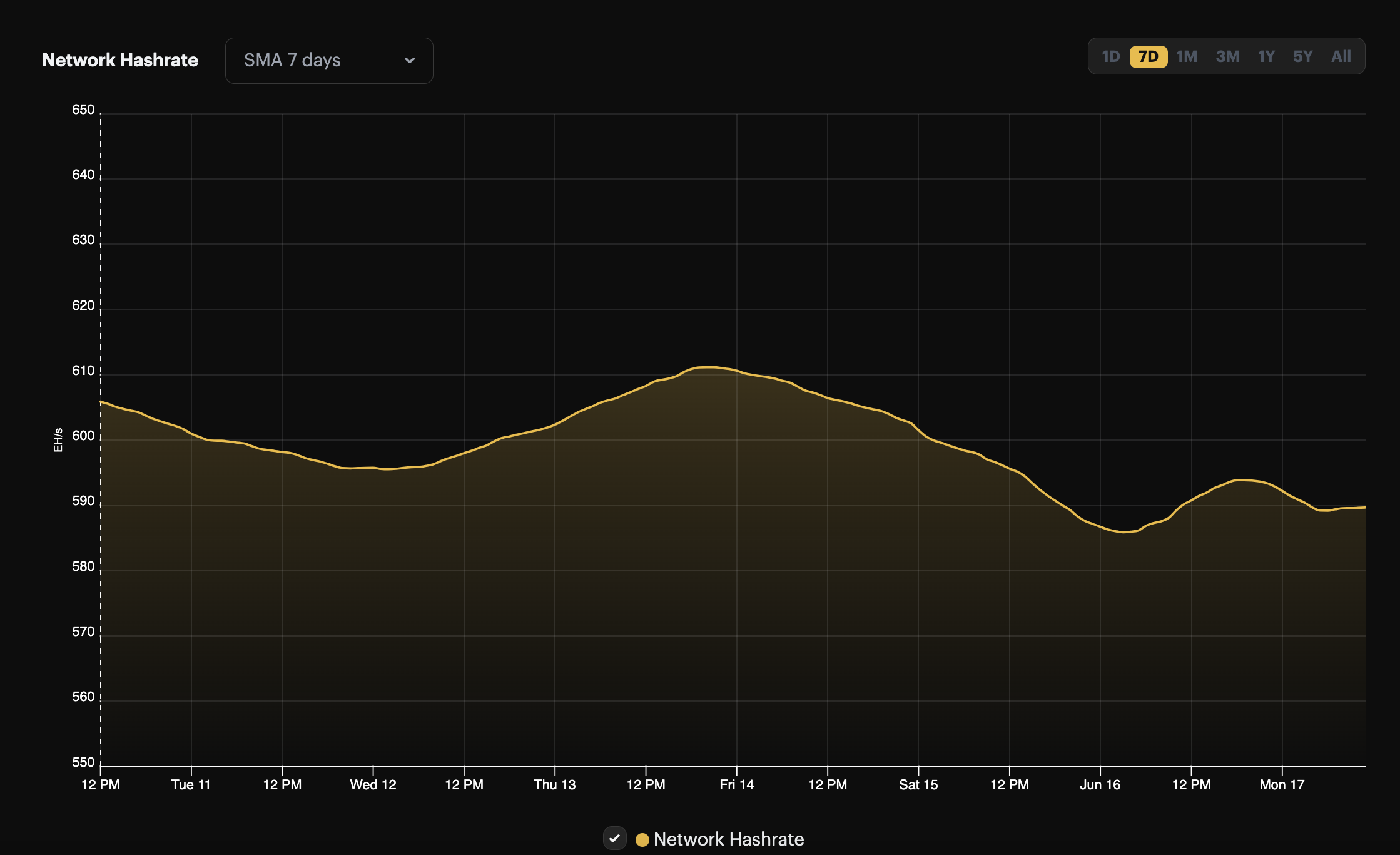Select the 7D time range tab
The image size is (1400, 855).
[x=1148, y=56]
